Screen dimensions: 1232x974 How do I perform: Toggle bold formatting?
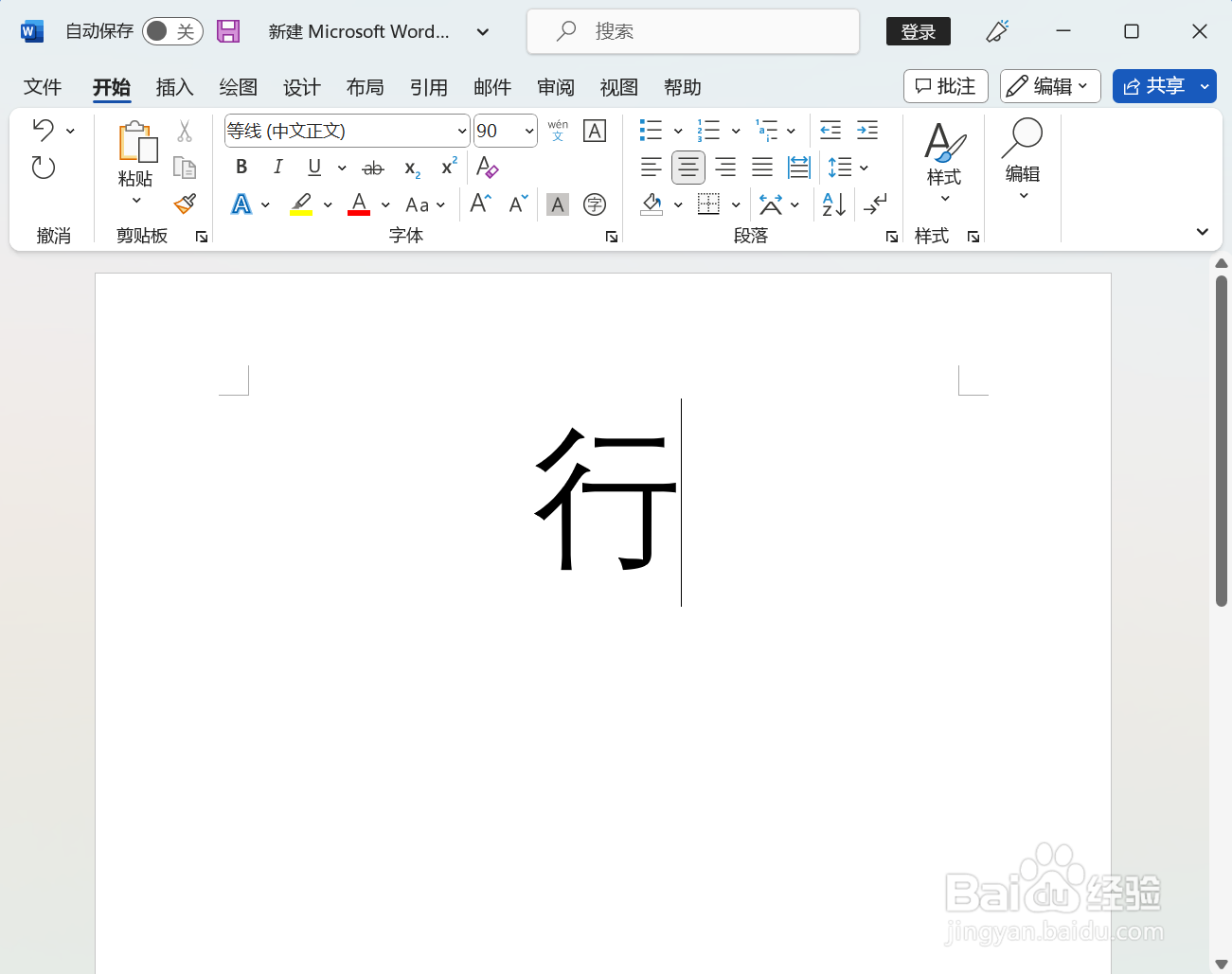241,168
